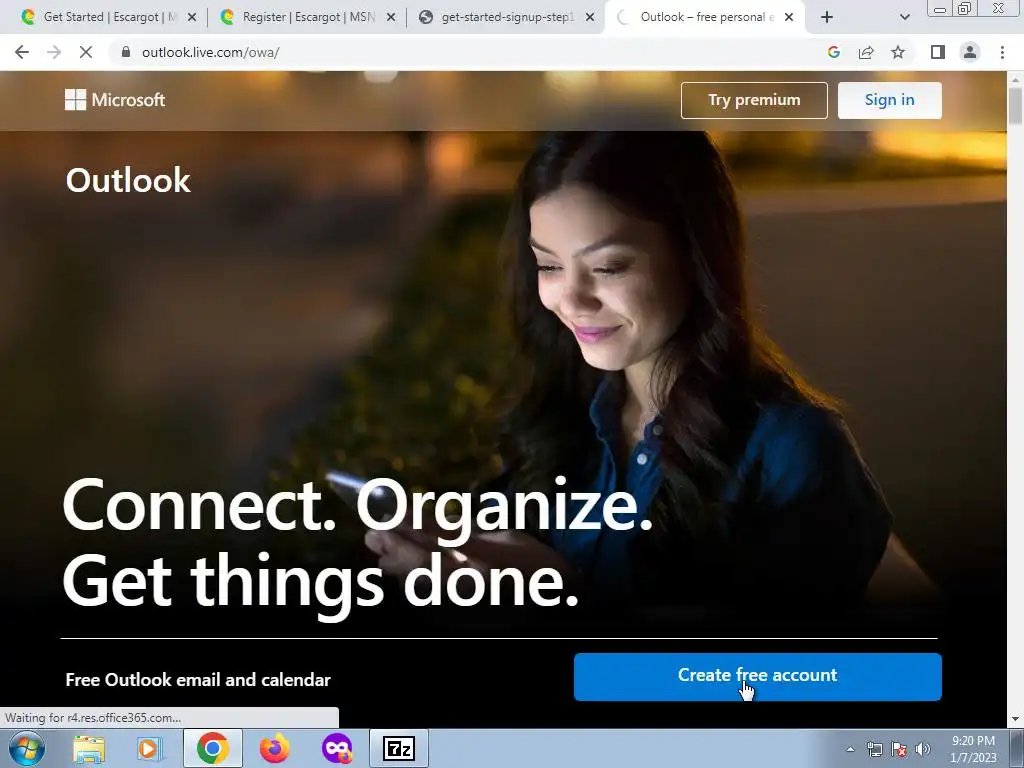Click the taskbar clock showing 9:20 PM
The height and width of the screenshot is (768, 1024).
973,749
